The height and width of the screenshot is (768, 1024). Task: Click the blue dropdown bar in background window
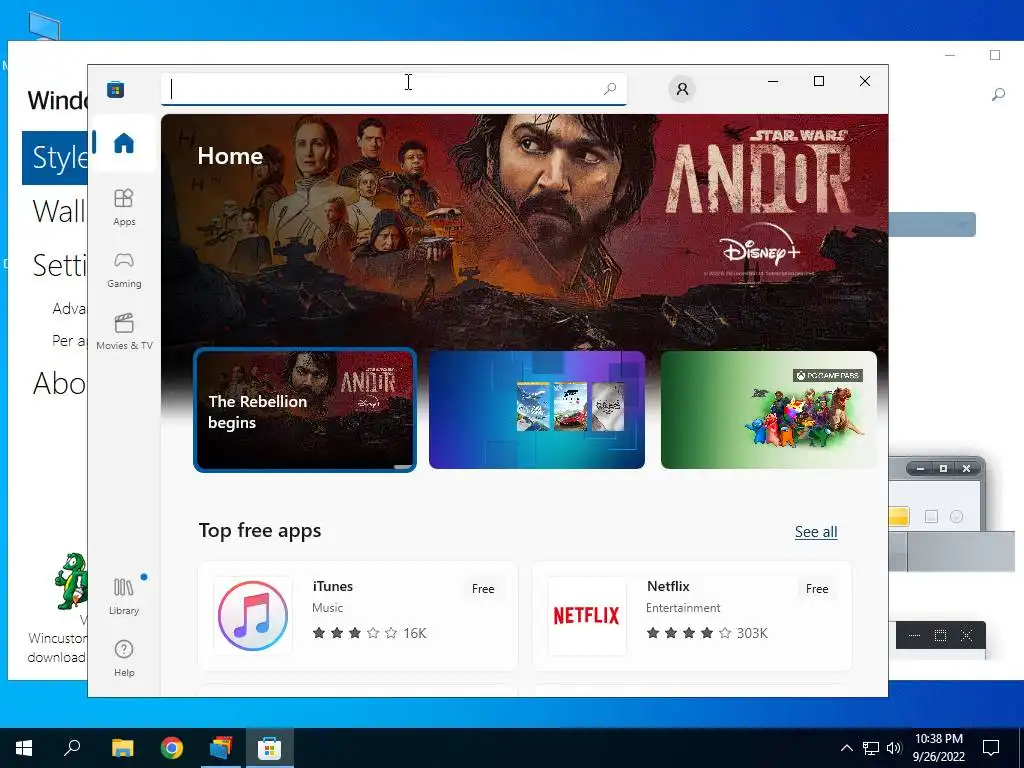point(932,225)
